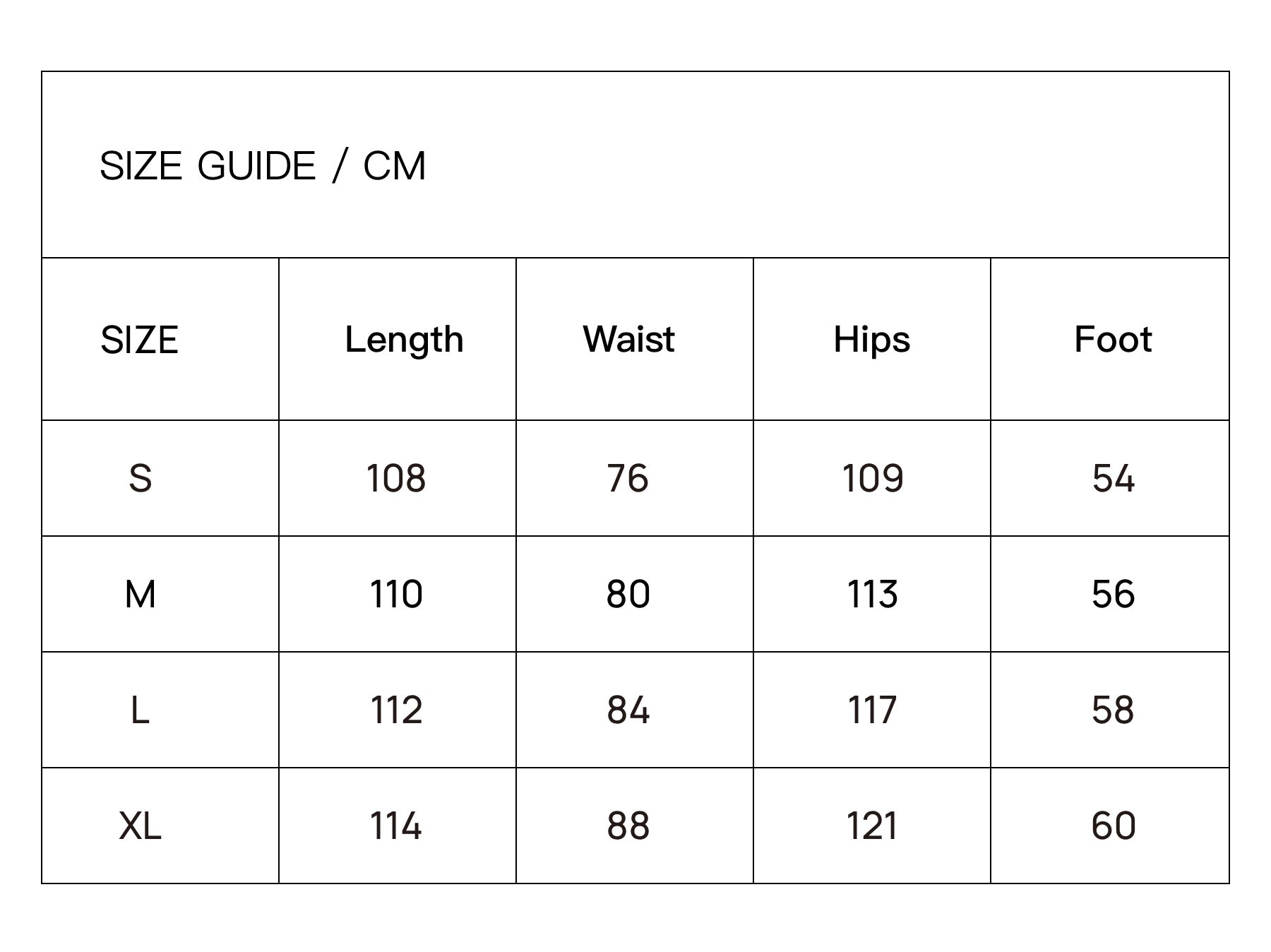Viewport: 1271px width, 952px height.
Task: Select the 76 waist value
Action: click(x=628, y=478)
